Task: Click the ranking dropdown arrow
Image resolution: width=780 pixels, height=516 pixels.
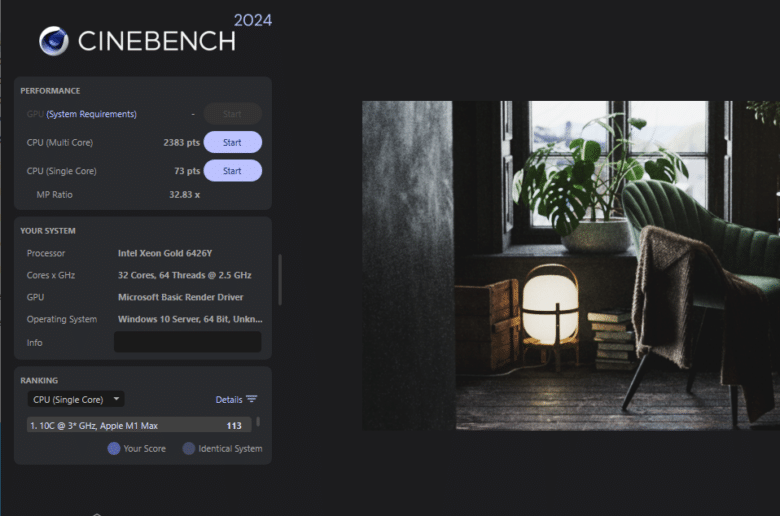Action: pyautogui.click(x=116, y=399)
